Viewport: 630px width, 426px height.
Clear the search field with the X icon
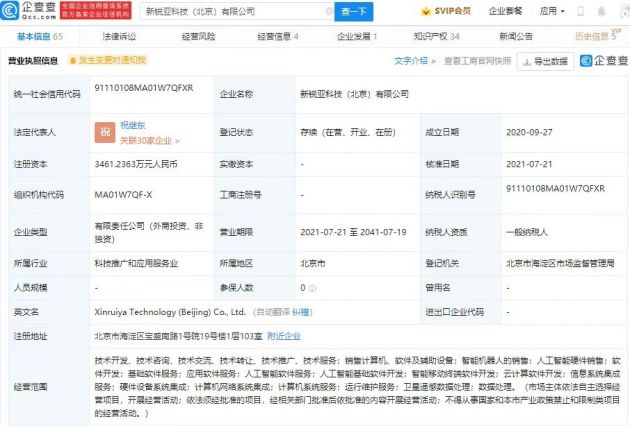329,11
